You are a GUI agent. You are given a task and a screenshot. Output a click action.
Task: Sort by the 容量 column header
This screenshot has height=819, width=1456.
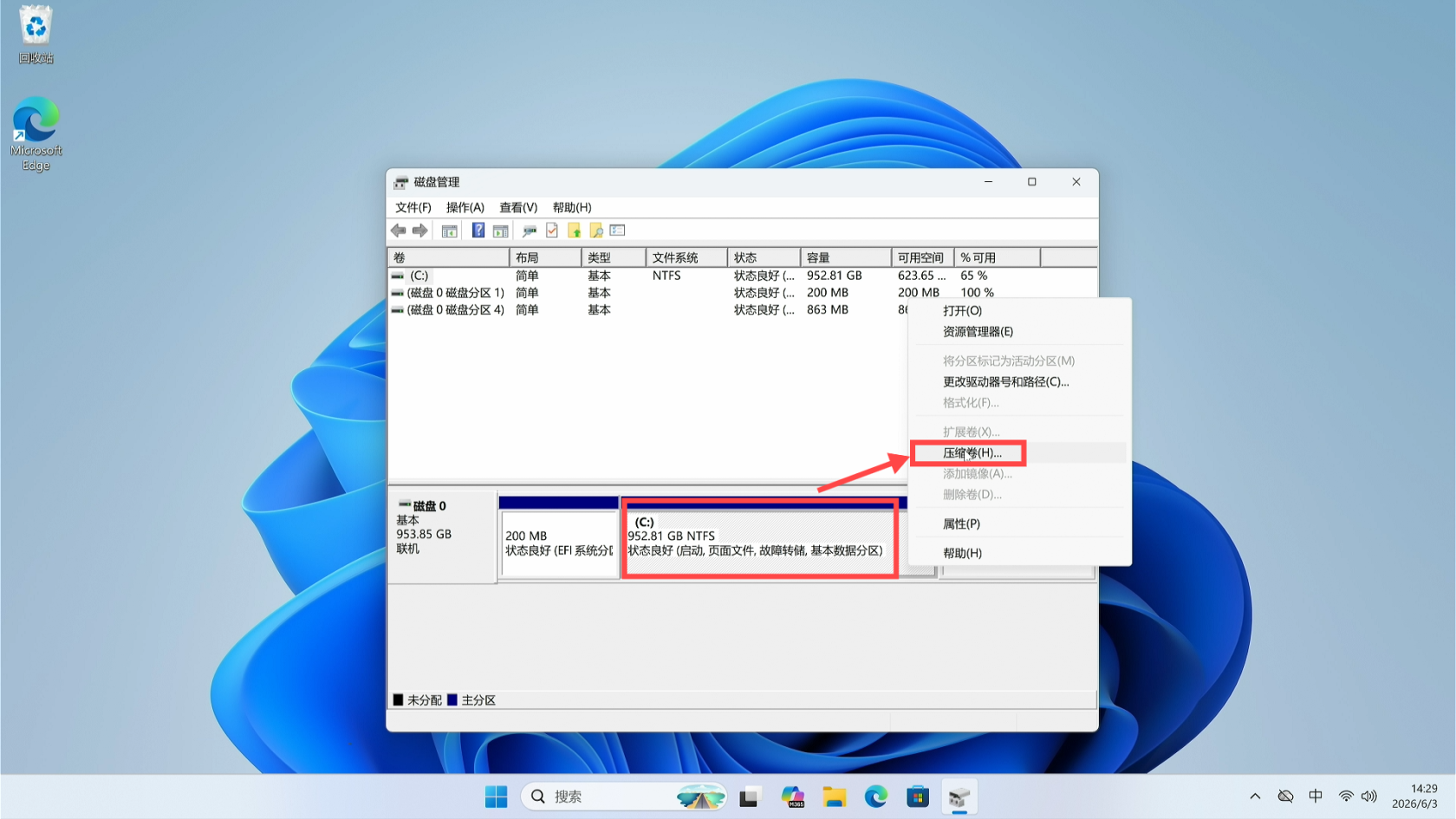point(846,257)
